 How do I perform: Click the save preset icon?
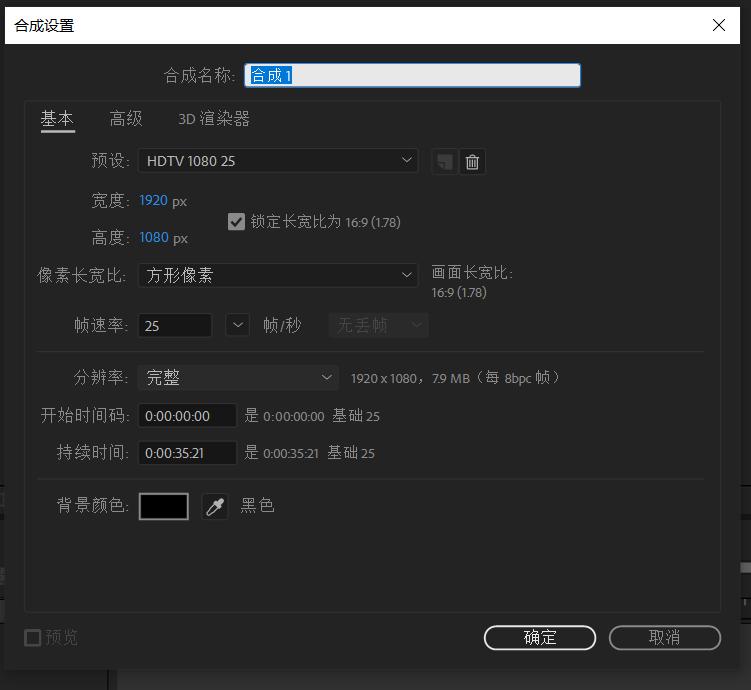coord(445,162)
